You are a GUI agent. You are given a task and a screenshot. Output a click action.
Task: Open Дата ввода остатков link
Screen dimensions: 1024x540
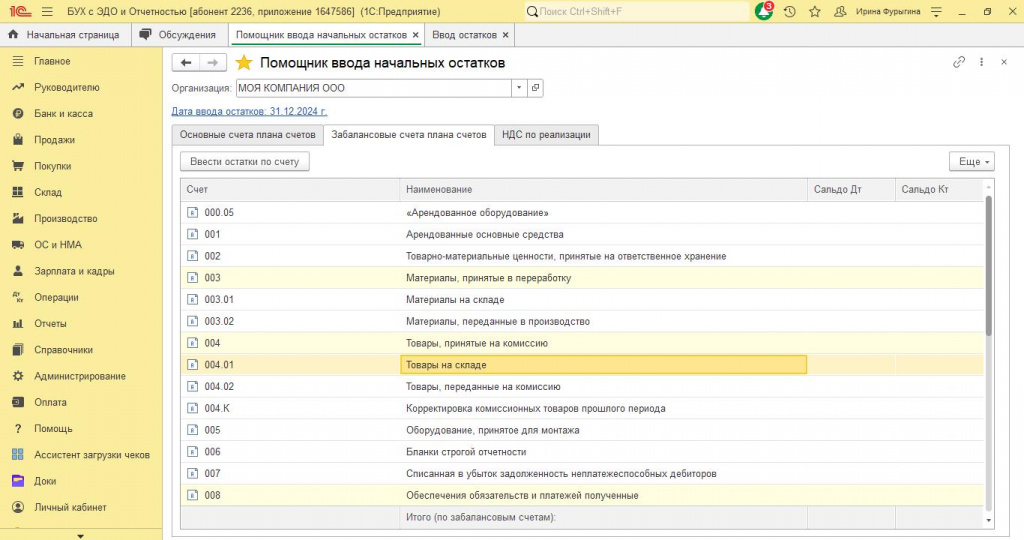tap(249, 111)
